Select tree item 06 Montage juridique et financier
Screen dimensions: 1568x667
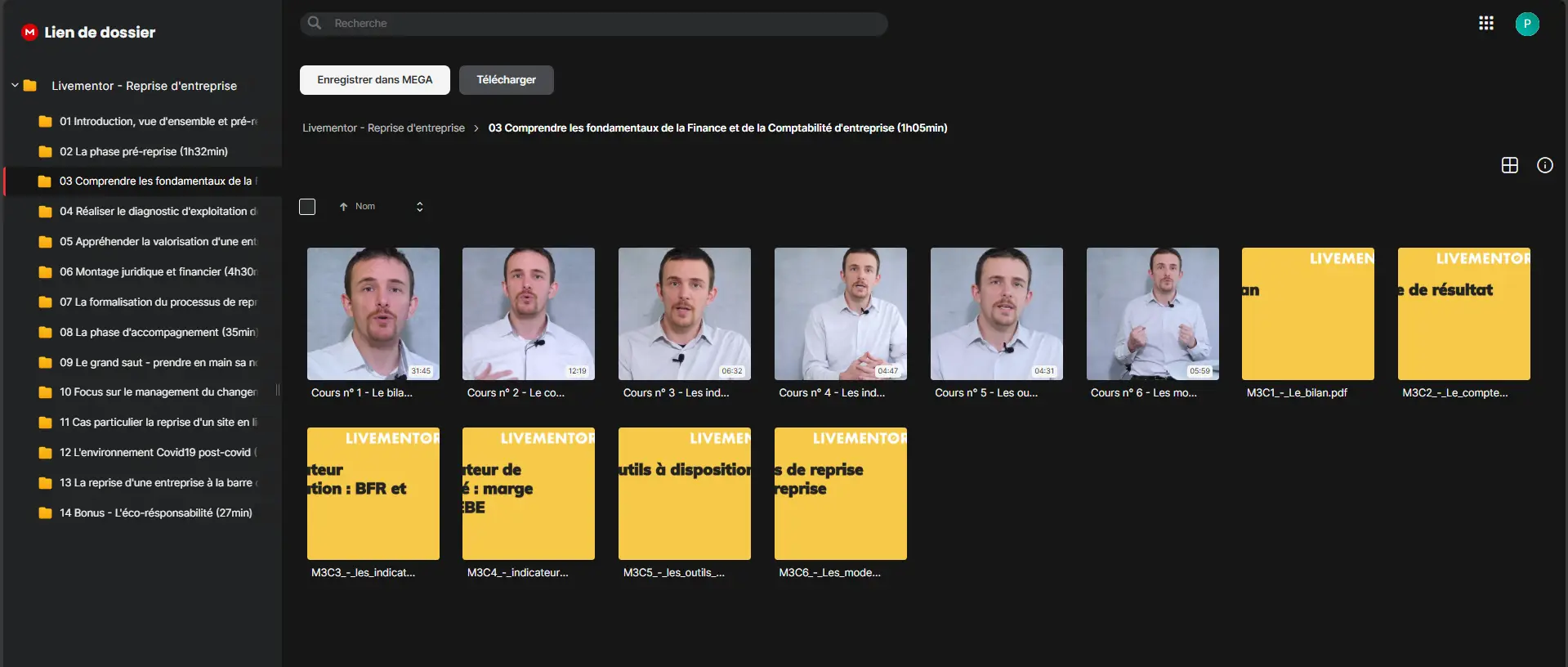pos(143,271)
